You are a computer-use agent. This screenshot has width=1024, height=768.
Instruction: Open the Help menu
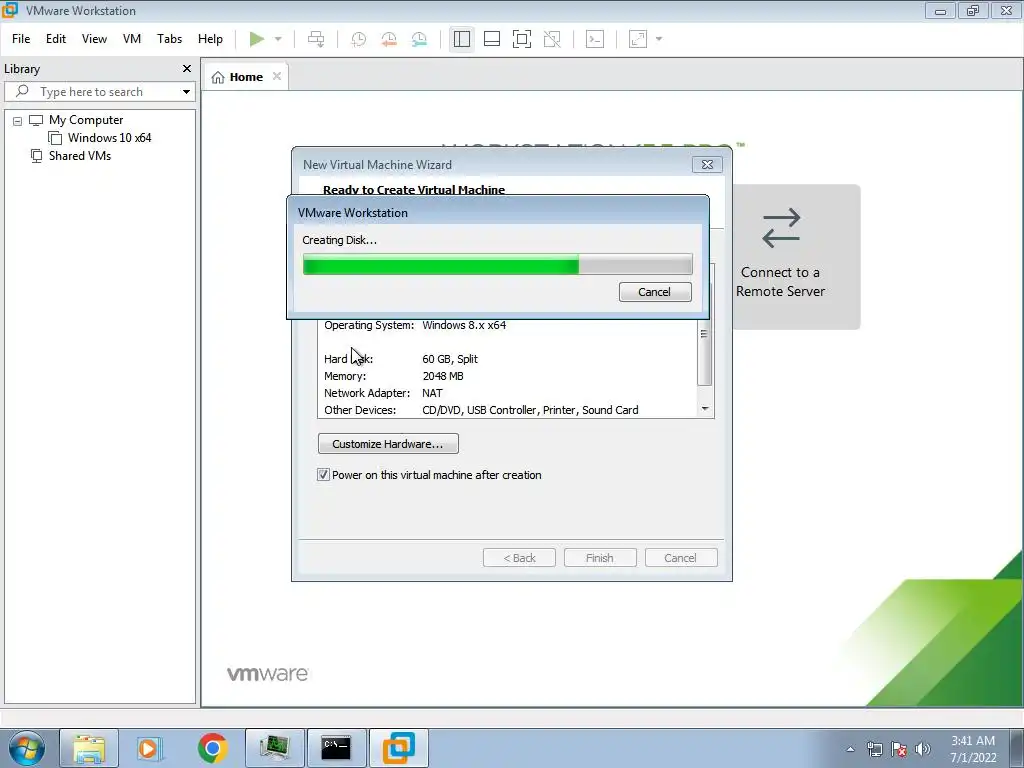coord(210,39)
